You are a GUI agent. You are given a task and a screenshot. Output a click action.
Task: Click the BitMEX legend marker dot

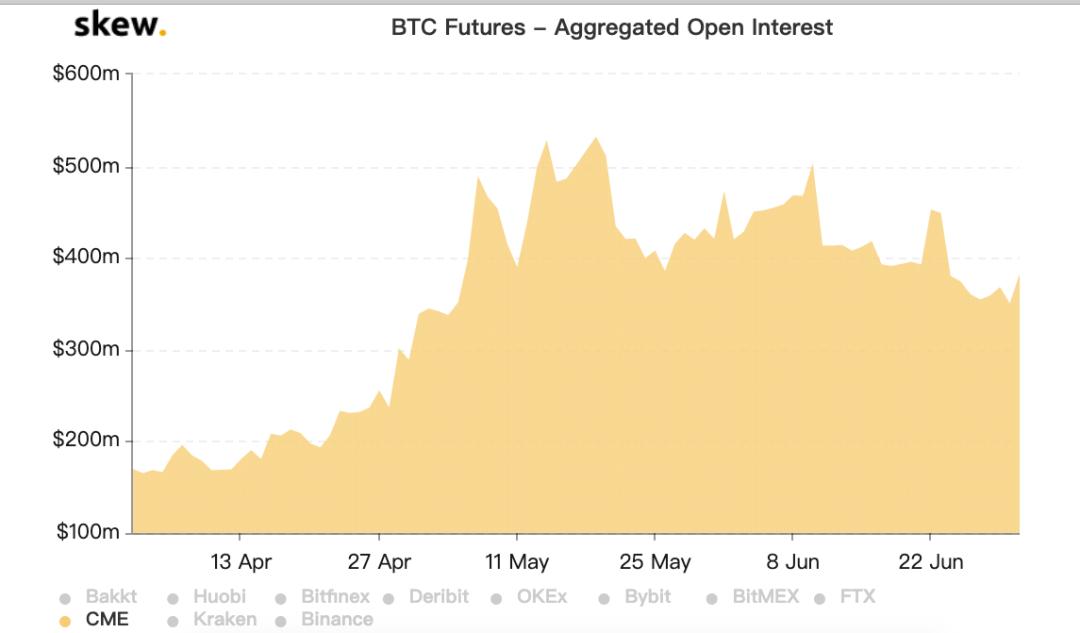pos(712,599)
